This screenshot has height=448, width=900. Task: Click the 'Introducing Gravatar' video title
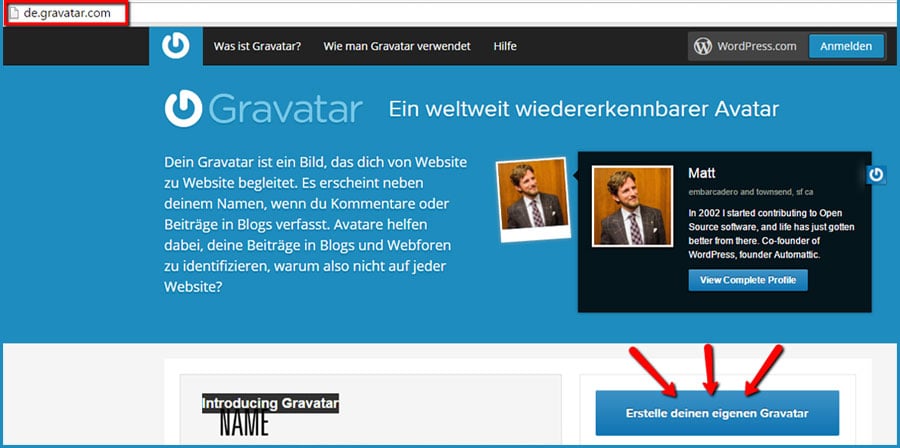(270, 403)
